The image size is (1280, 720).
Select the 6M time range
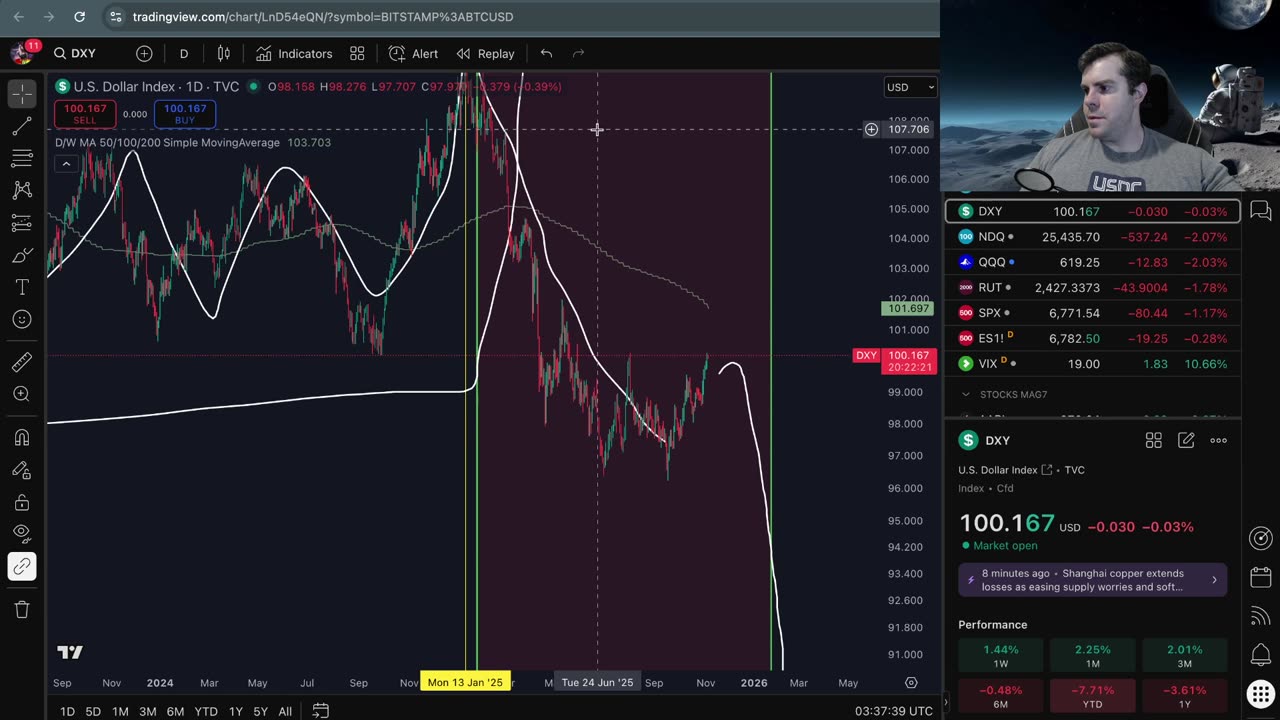(x=175, y=711)
